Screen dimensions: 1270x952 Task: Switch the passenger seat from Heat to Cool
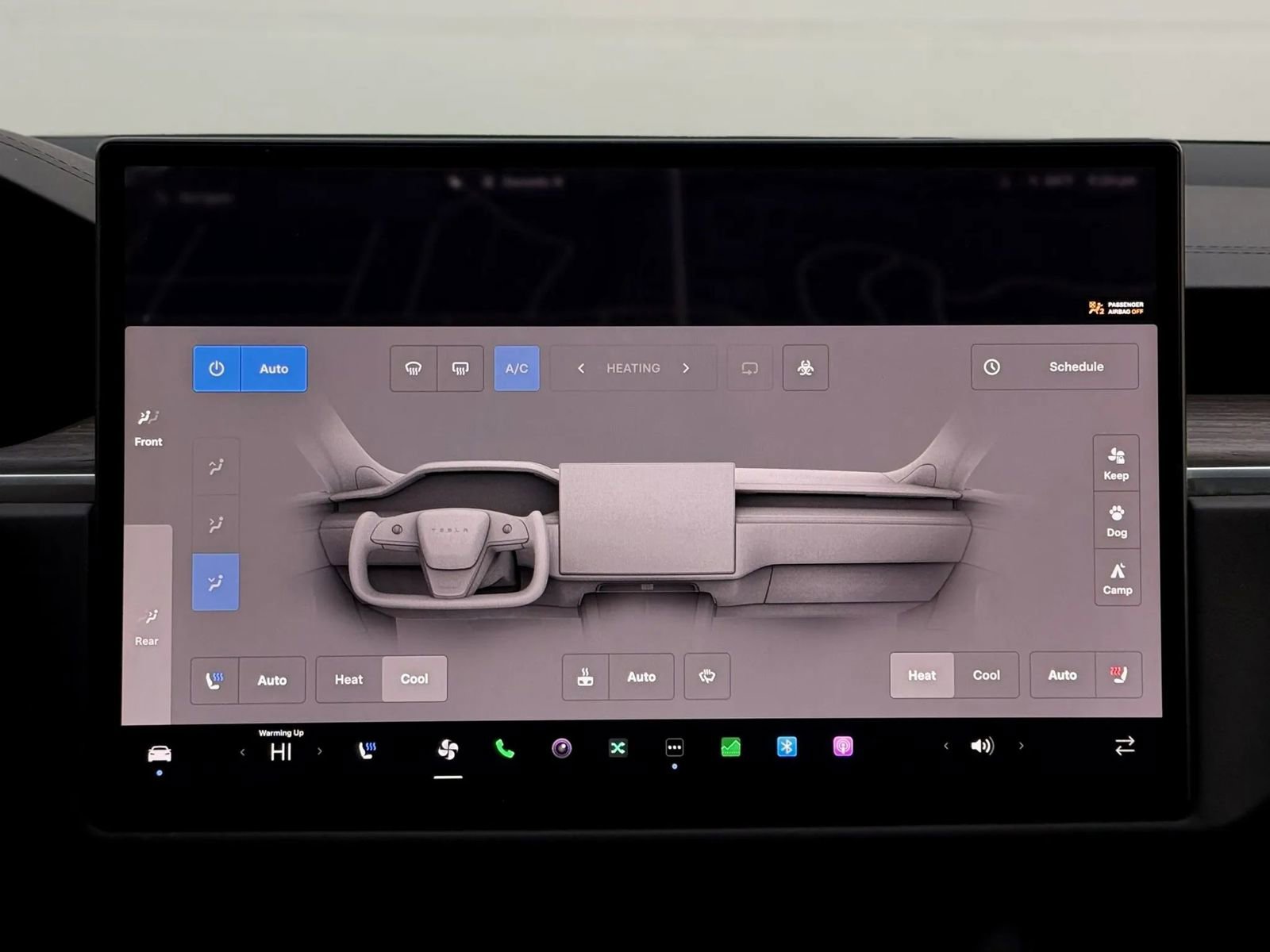point(986,675)
